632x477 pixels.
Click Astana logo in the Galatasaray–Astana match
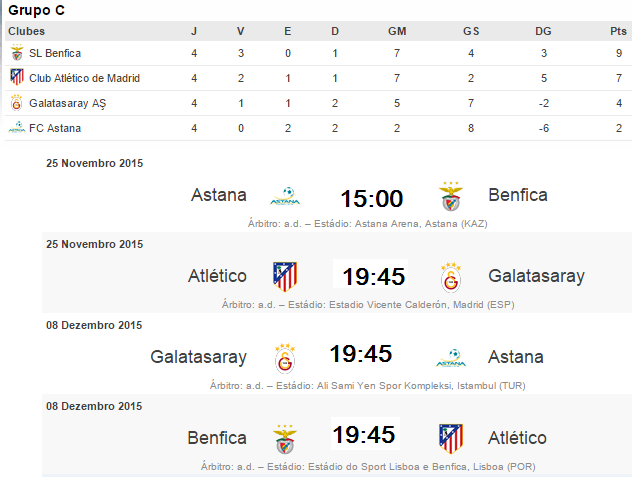click(x=452, y=357)
